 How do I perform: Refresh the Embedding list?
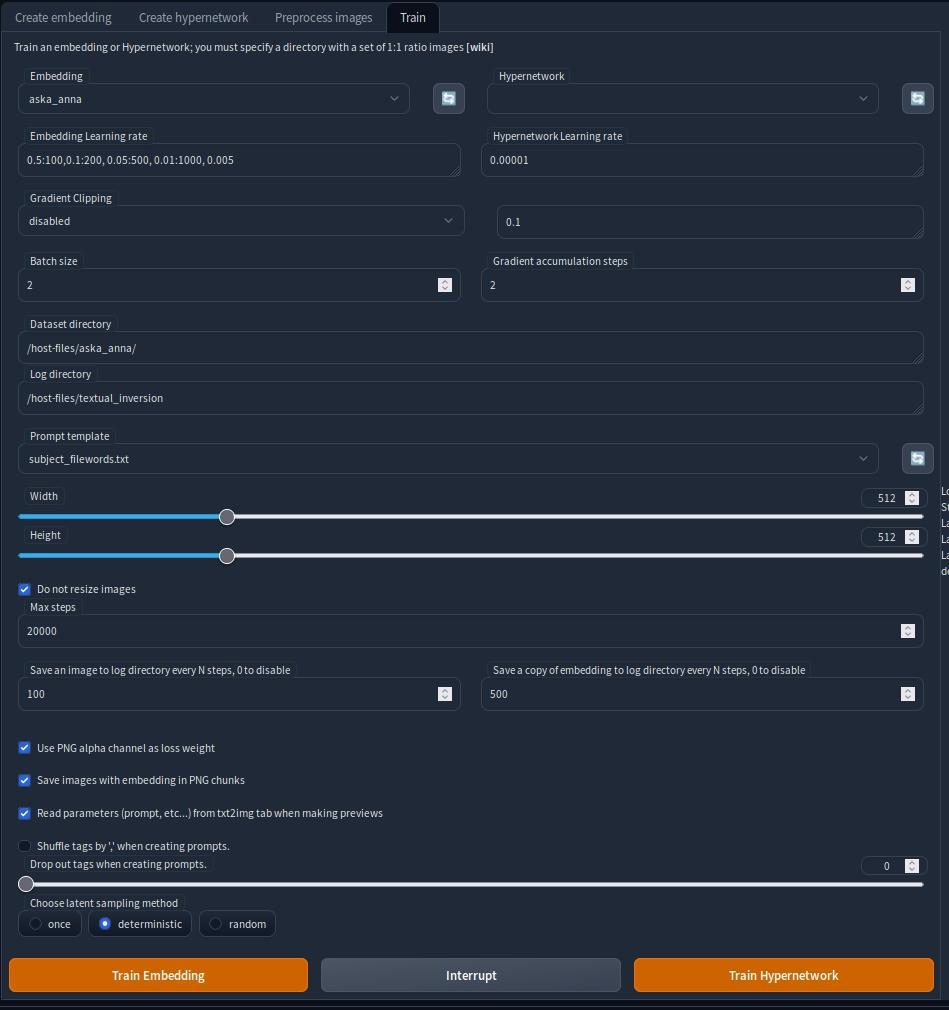coord(448,99)
